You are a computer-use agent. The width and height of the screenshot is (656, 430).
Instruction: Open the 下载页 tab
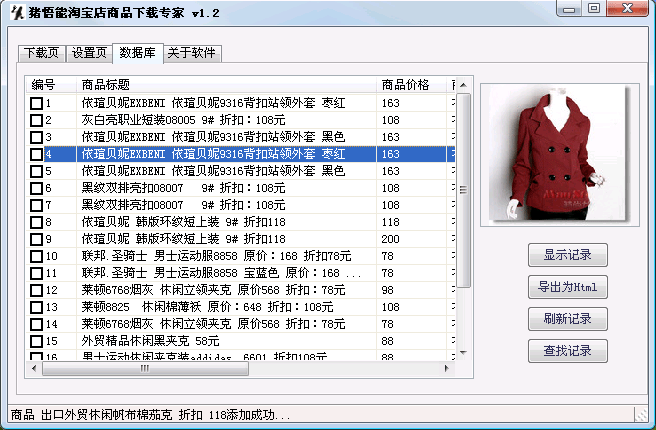coord(41,54)
